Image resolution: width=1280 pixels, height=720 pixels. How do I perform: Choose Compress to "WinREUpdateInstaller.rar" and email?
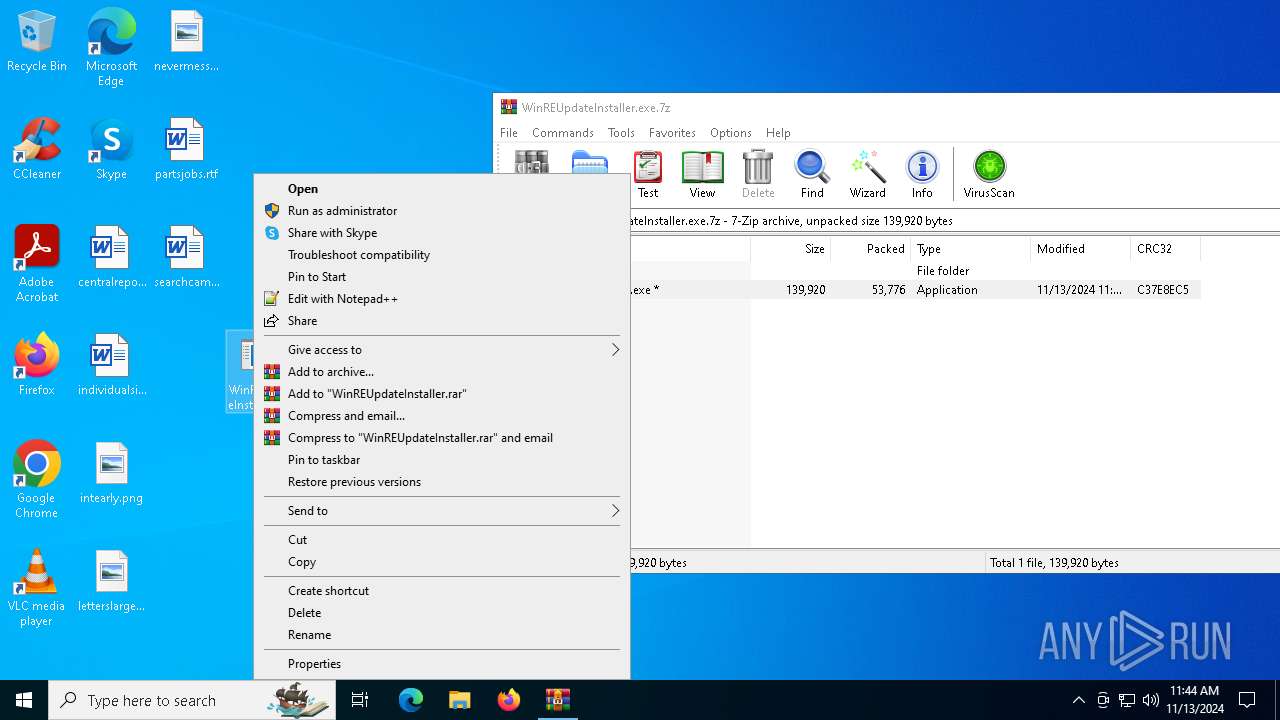coord(442,438)
